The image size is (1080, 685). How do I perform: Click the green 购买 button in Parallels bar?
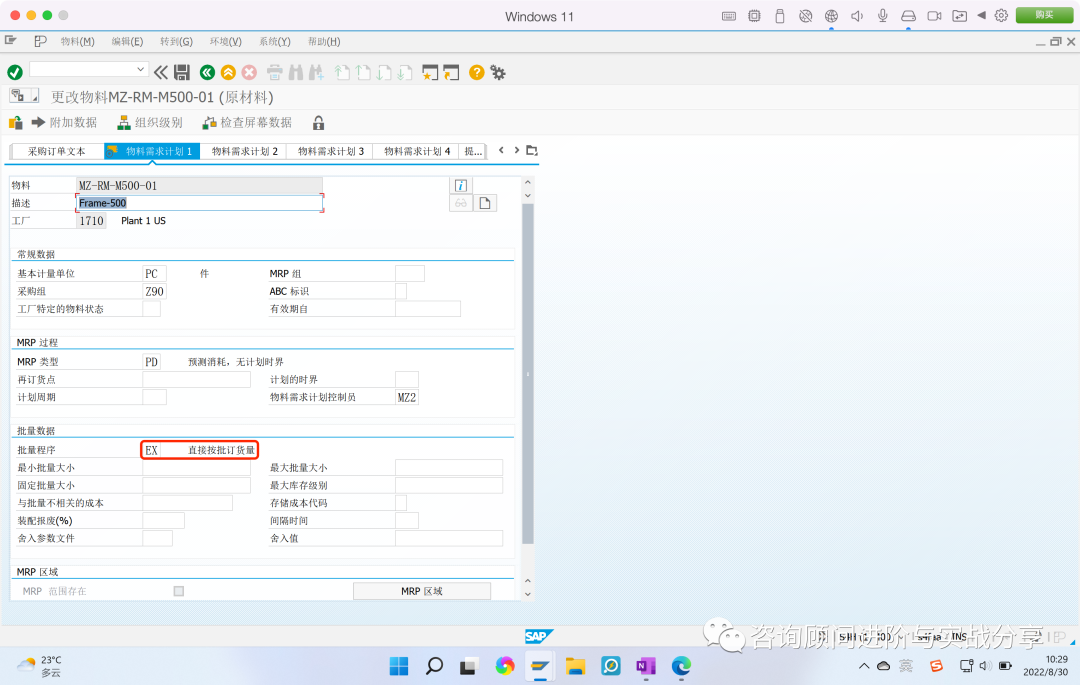[x=1044, y=15]
